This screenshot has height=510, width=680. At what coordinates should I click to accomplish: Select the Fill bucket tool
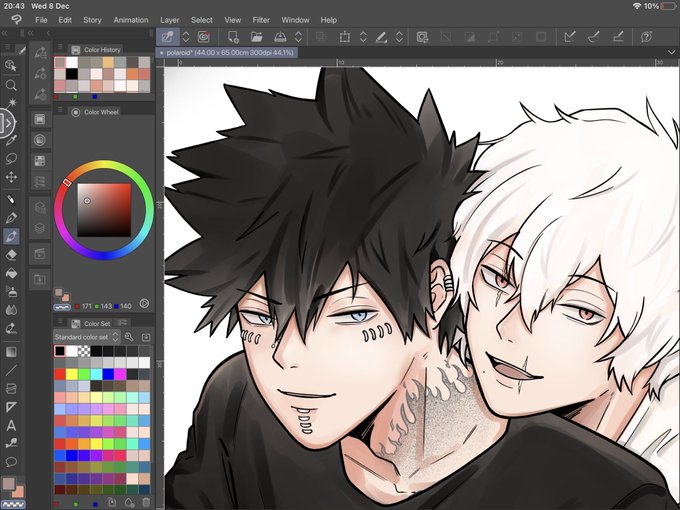click(11, 273)
